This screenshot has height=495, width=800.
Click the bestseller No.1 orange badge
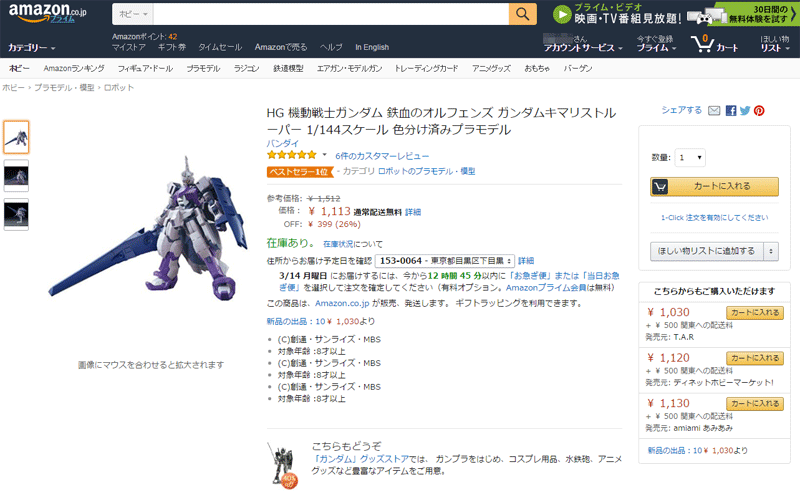[x=299, y=172]
